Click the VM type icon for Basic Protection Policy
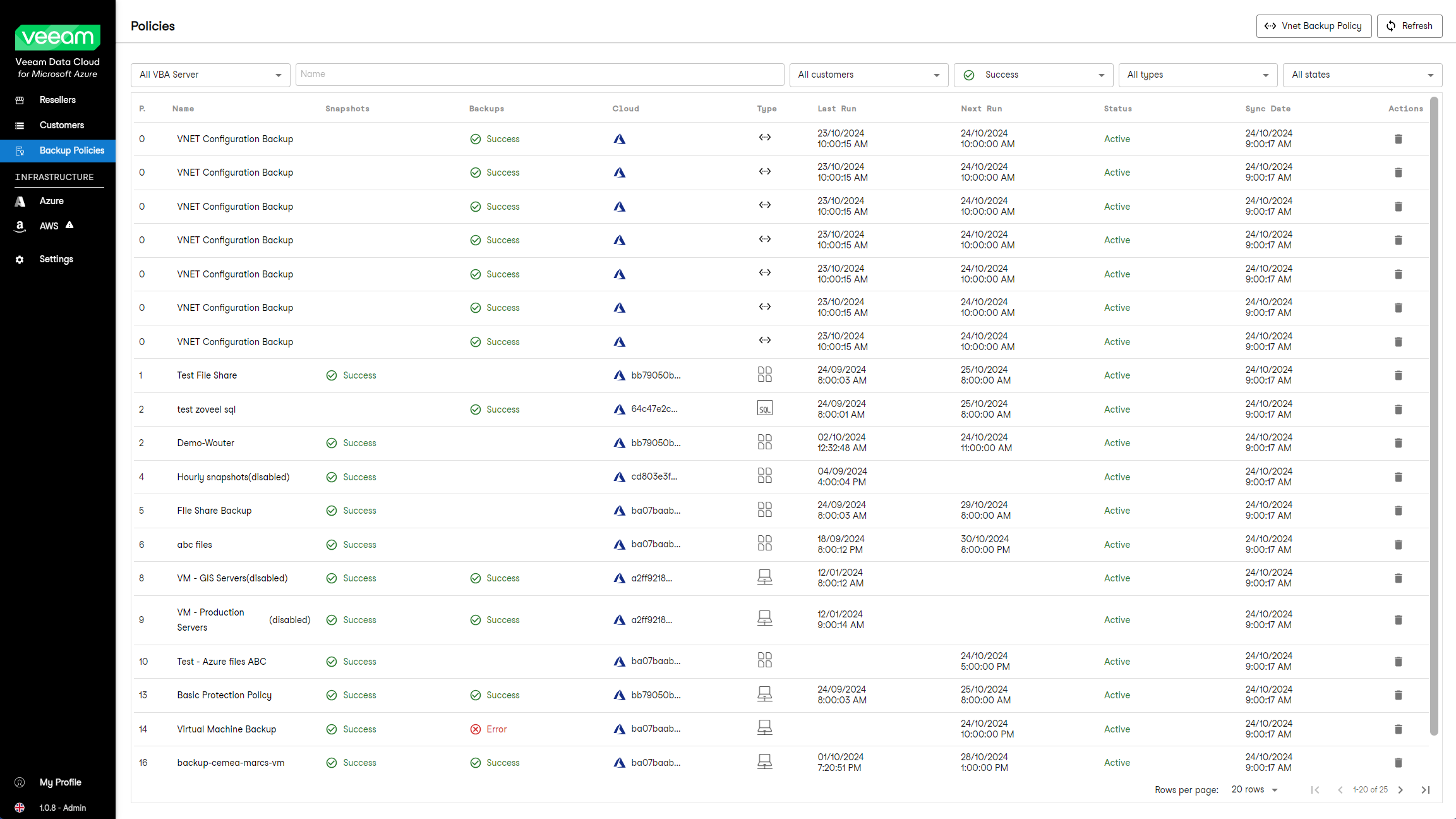Viewport: 1456px width, 819px height. point(764,694)
